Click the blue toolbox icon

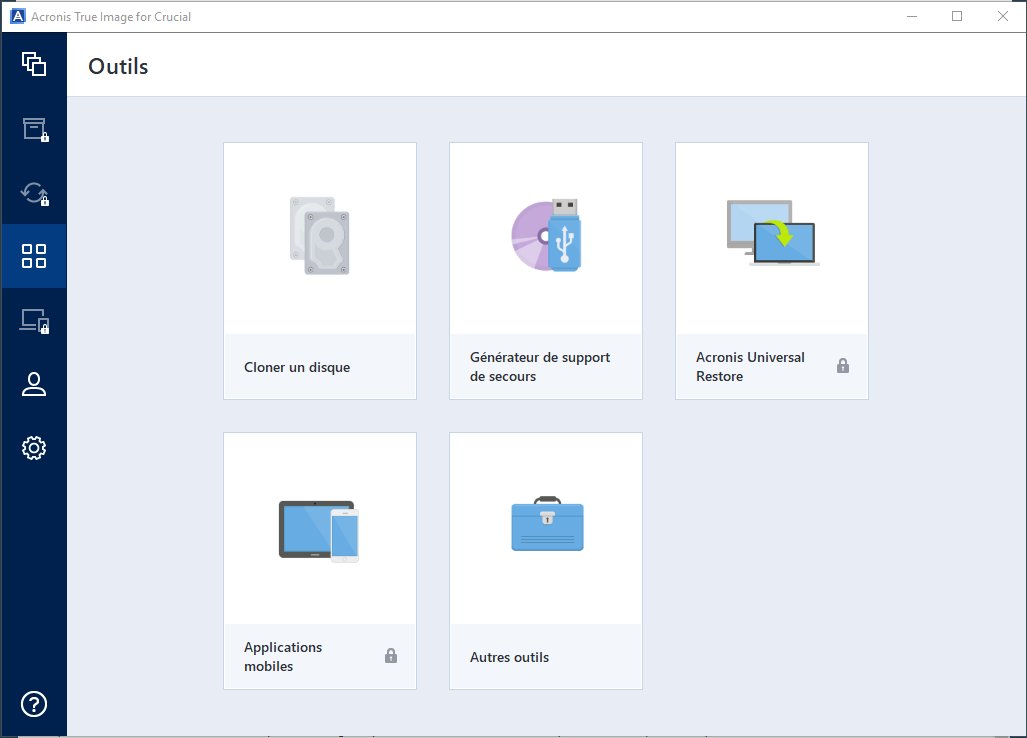(546, 523)
